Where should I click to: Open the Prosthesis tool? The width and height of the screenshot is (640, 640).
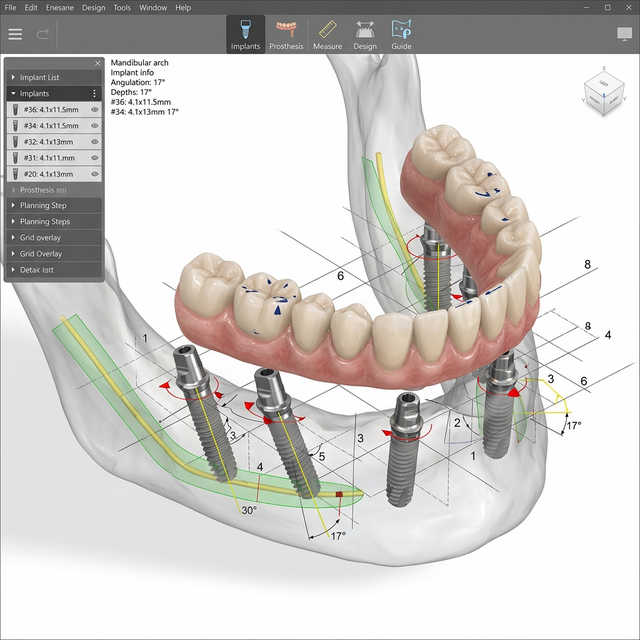pyautogui.click(x=286, y=35)
